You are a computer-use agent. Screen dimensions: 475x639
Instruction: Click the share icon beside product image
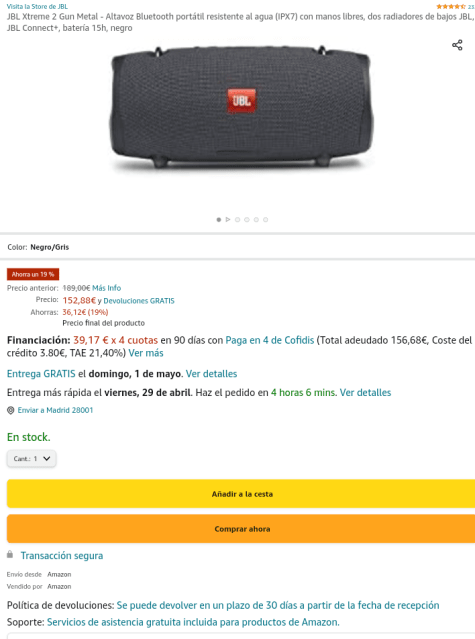pyautogui.click(x=457, y=45)
